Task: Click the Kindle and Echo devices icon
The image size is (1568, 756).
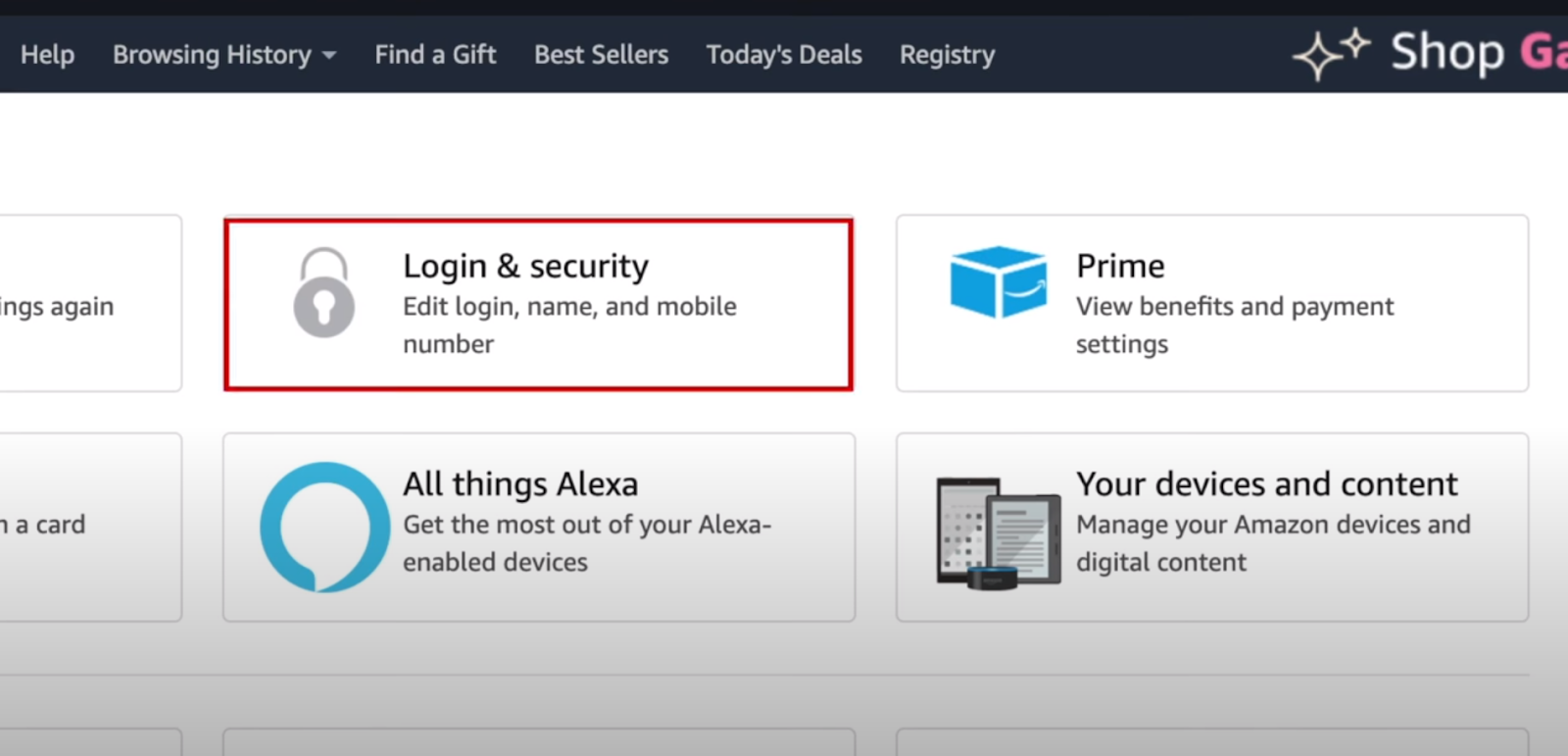Action: coord(998,532)
